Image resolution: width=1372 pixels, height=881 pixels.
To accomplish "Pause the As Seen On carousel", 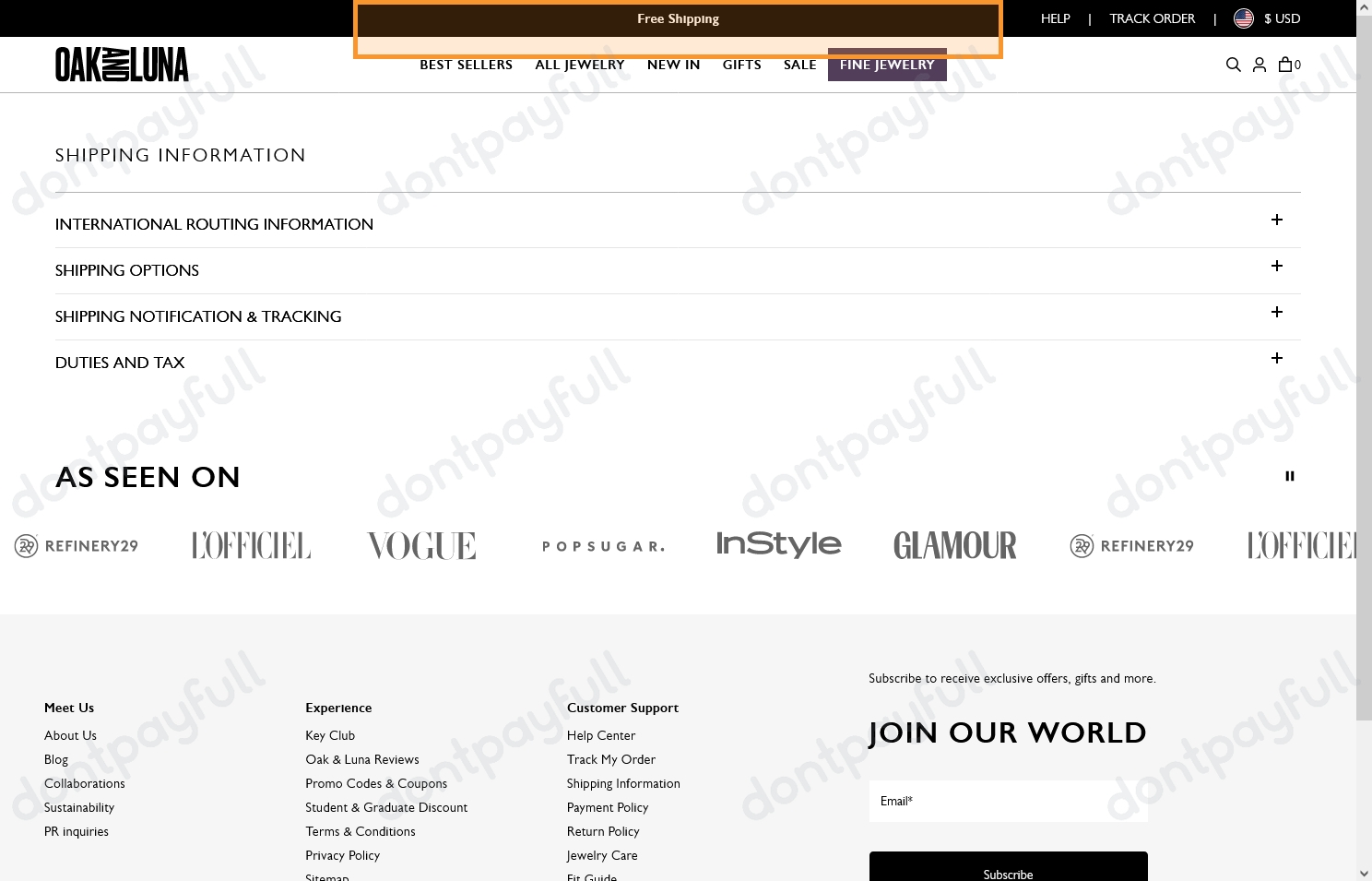I will point(1289,476).
